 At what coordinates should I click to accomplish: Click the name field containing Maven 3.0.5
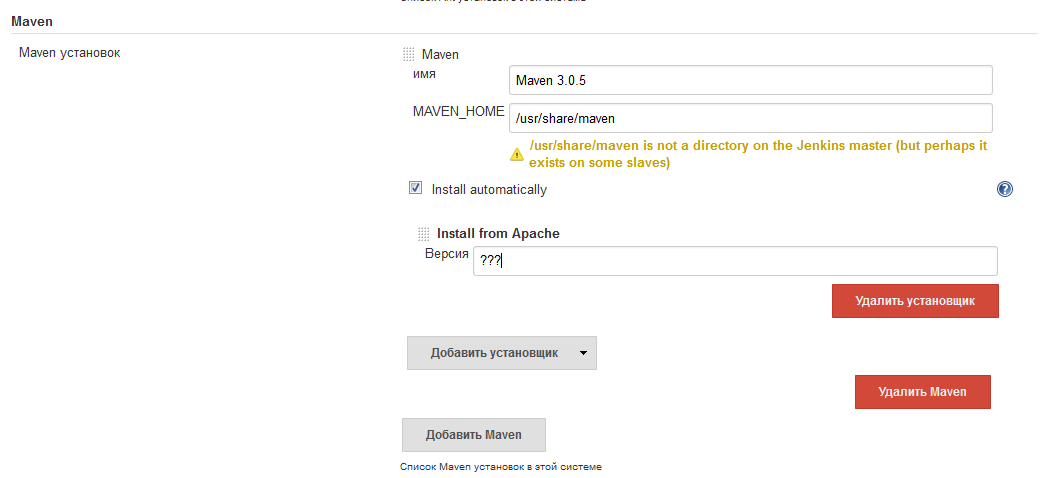750,80
